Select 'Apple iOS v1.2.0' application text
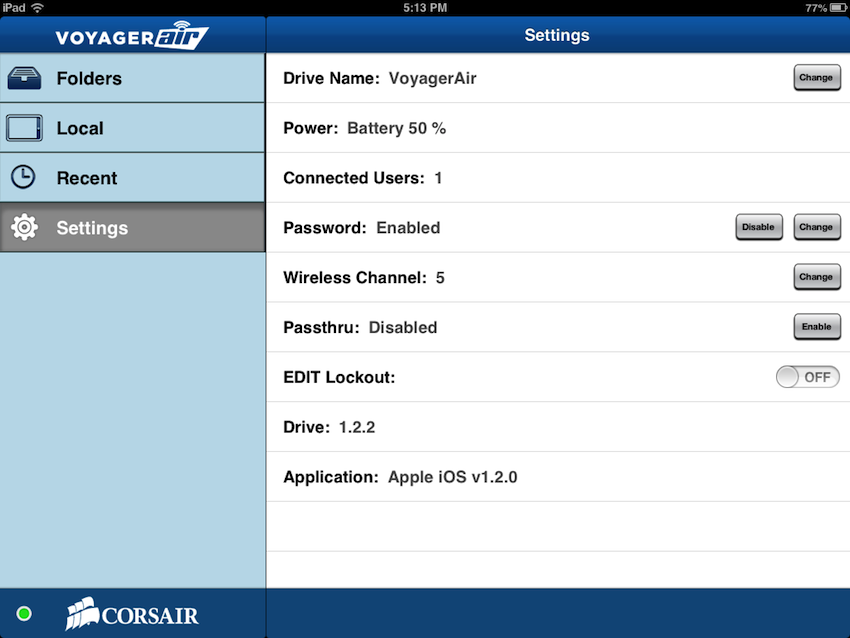This screenshot has width=850, height=638. coord(453,477)
